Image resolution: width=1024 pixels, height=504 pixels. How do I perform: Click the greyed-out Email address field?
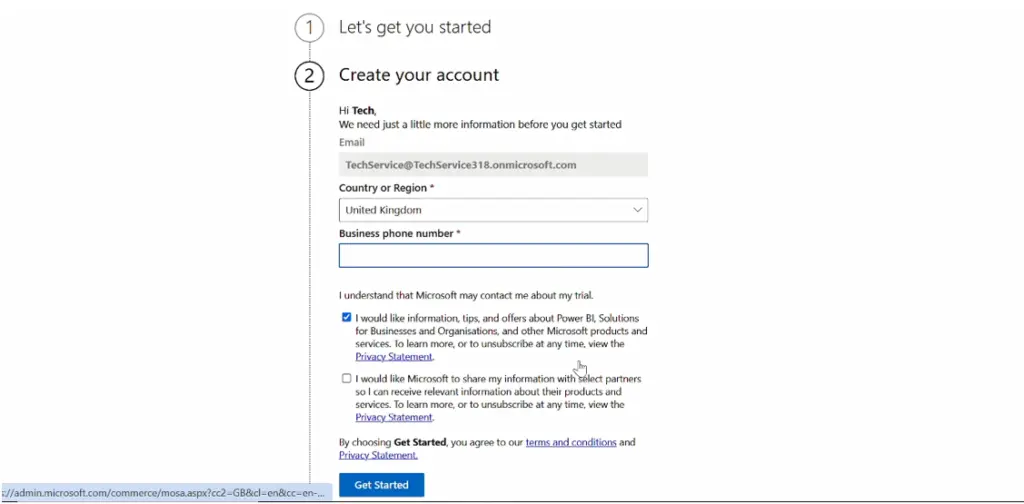(493, 165)
